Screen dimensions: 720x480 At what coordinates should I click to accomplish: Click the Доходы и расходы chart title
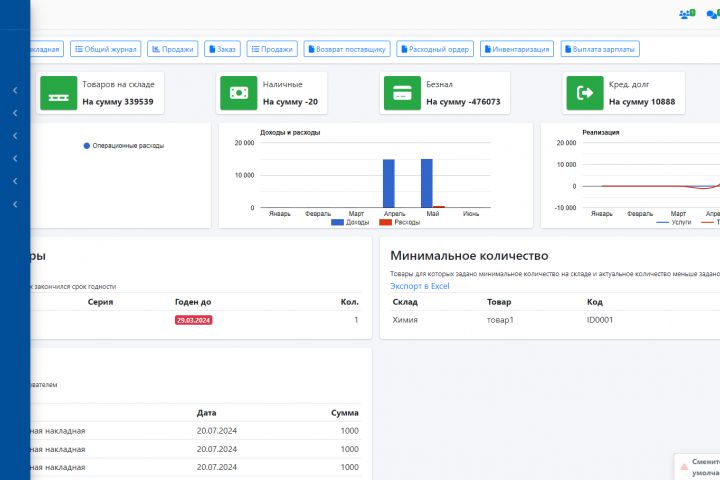tap(290, 132)
